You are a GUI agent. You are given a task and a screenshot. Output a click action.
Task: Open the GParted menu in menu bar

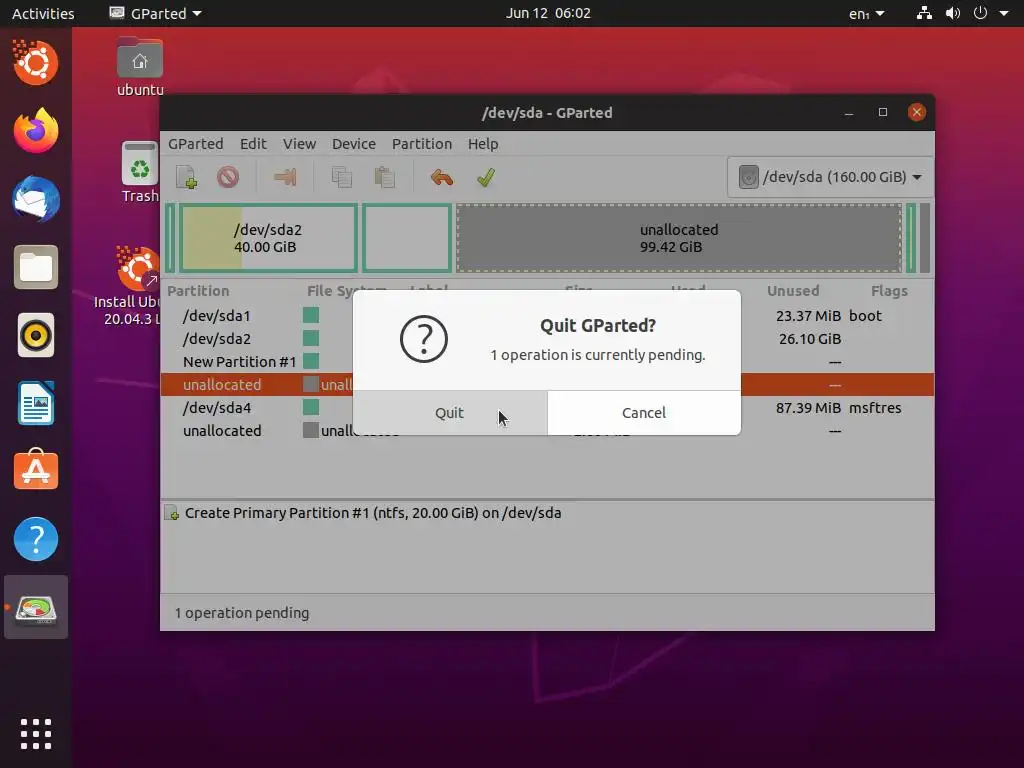(196, 144)
